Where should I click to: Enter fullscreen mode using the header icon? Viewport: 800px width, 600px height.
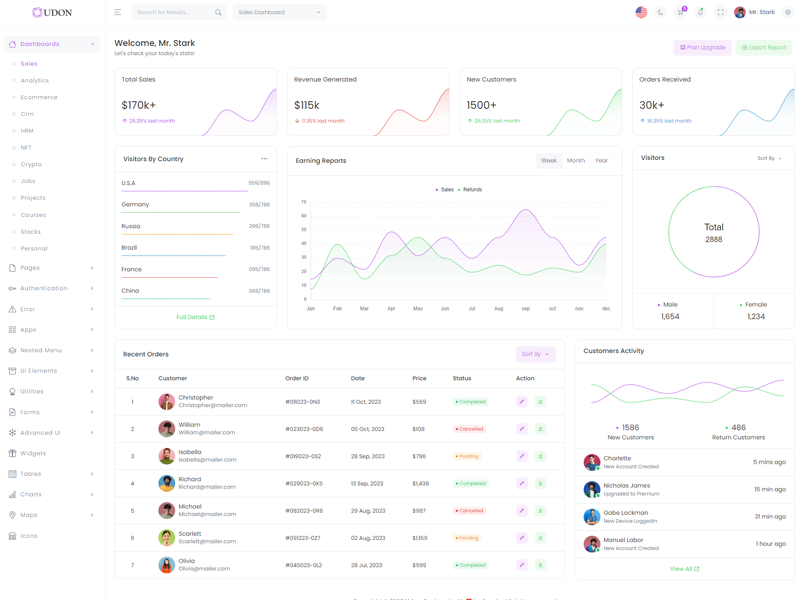click(720, 12)
